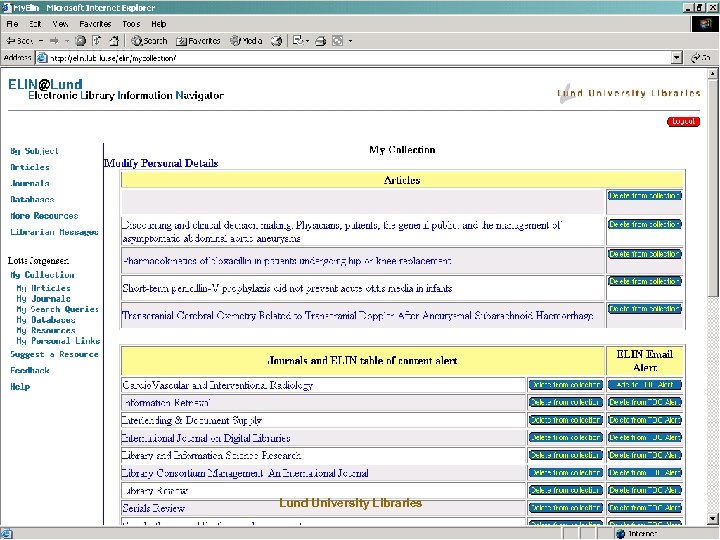720x540 pixels.
Task: Open International Journal on Digital Libraries
Action: coord(206,438)
